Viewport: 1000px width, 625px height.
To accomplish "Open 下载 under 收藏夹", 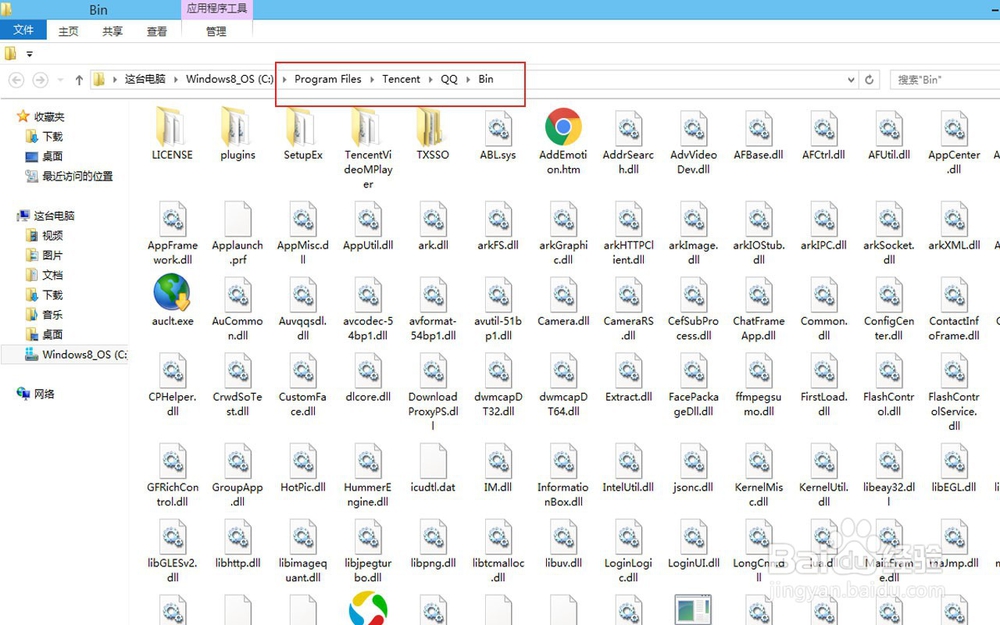I will click(52, 136).
